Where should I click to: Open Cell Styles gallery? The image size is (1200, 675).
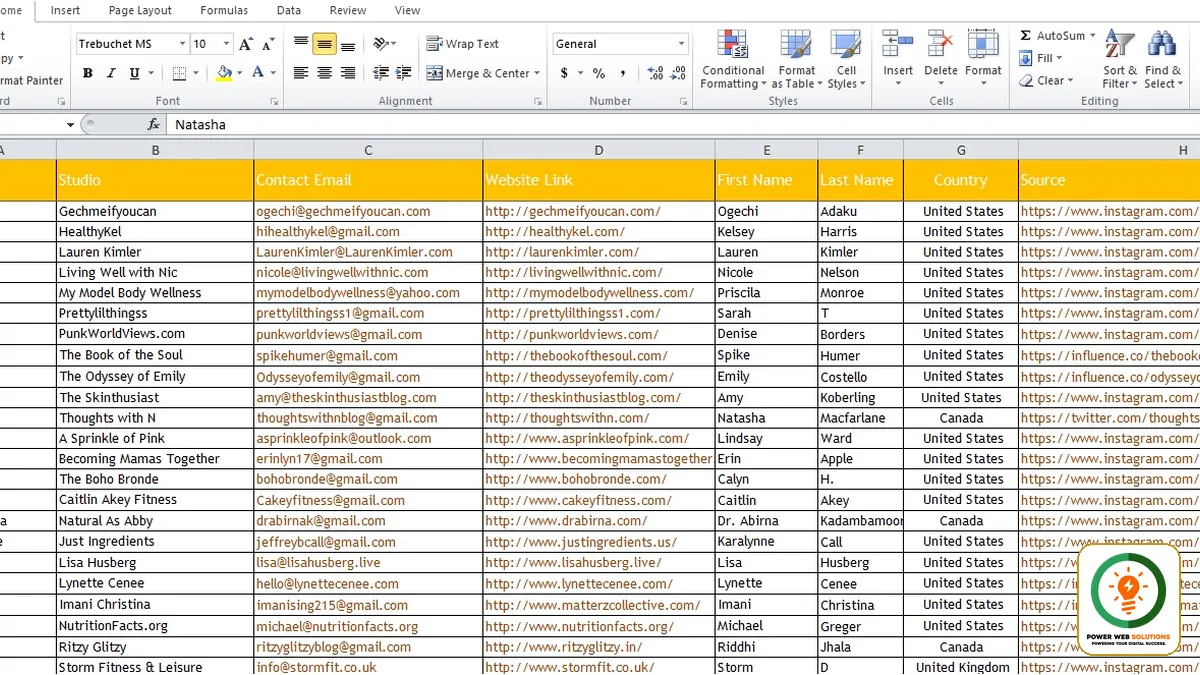tap(846, 60)
